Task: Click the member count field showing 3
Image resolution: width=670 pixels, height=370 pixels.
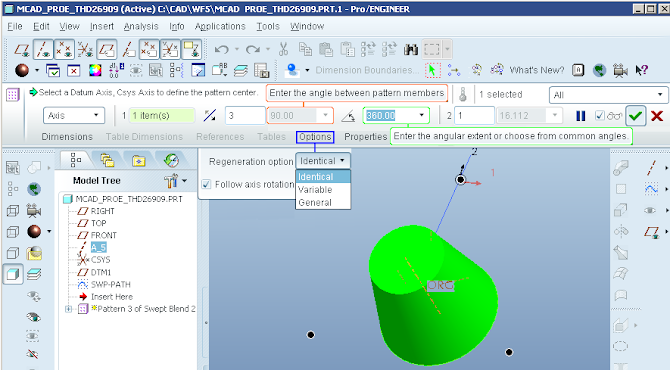Action: pyautogui.click(x=245, y=115)
